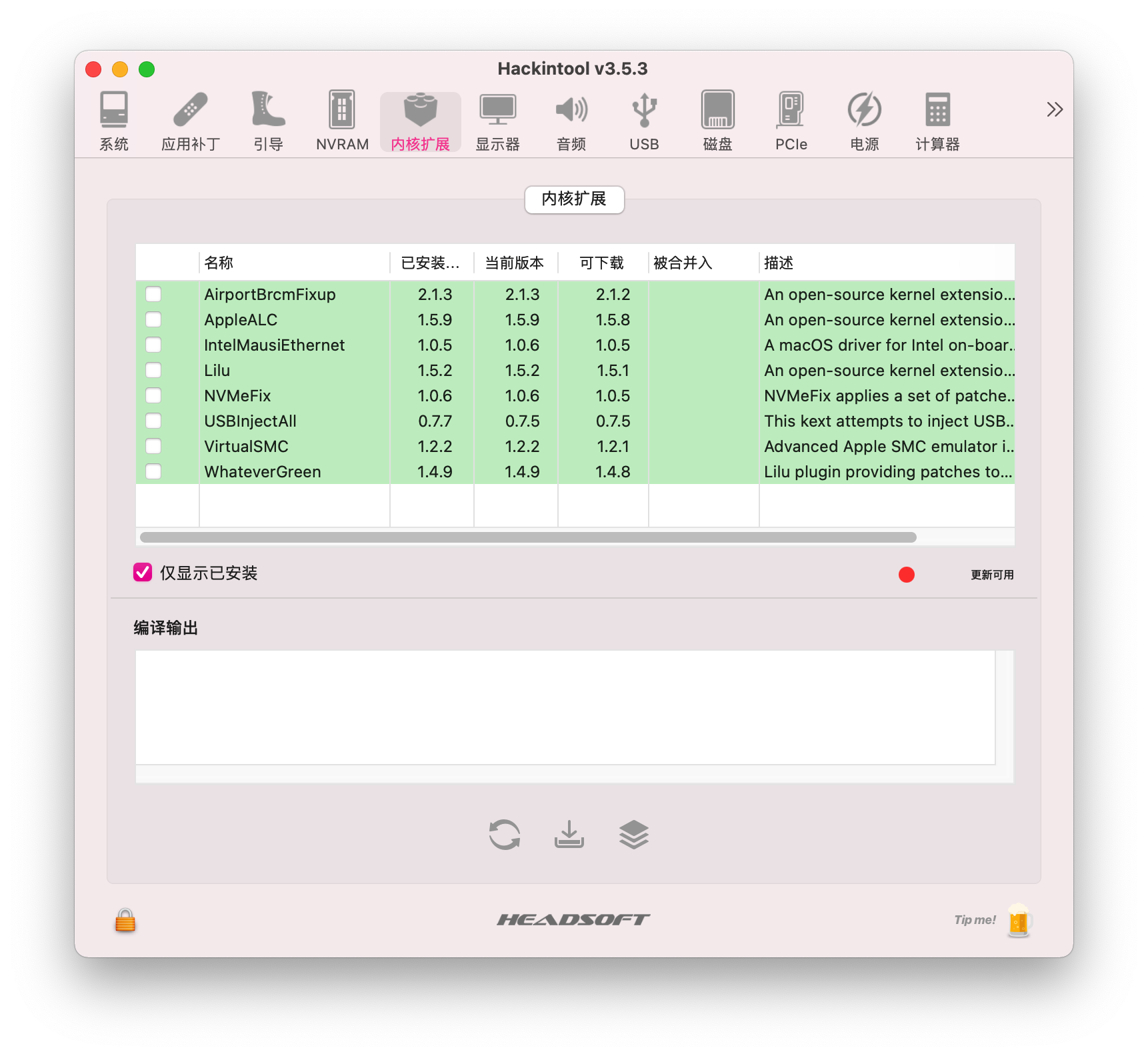Switch to the NVRAM section

point(342,121)
